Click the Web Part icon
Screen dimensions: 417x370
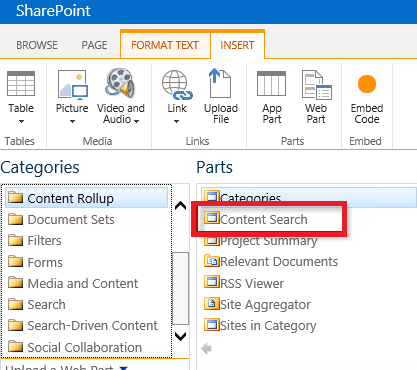(x=316, y=85)
